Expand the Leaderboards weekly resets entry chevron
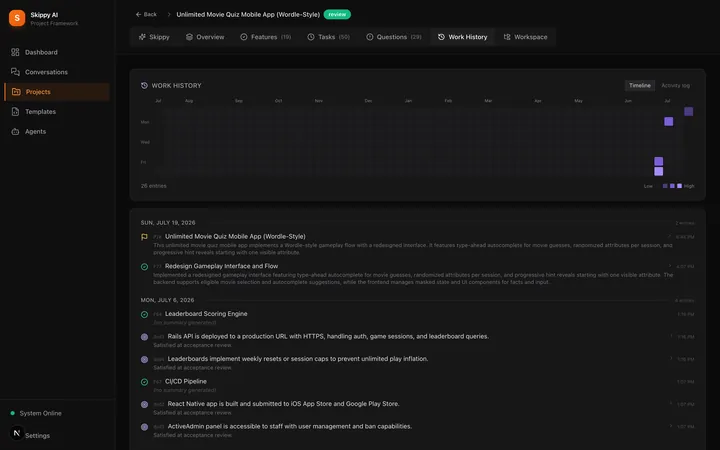720x450 pixels. tap(671, 359)
